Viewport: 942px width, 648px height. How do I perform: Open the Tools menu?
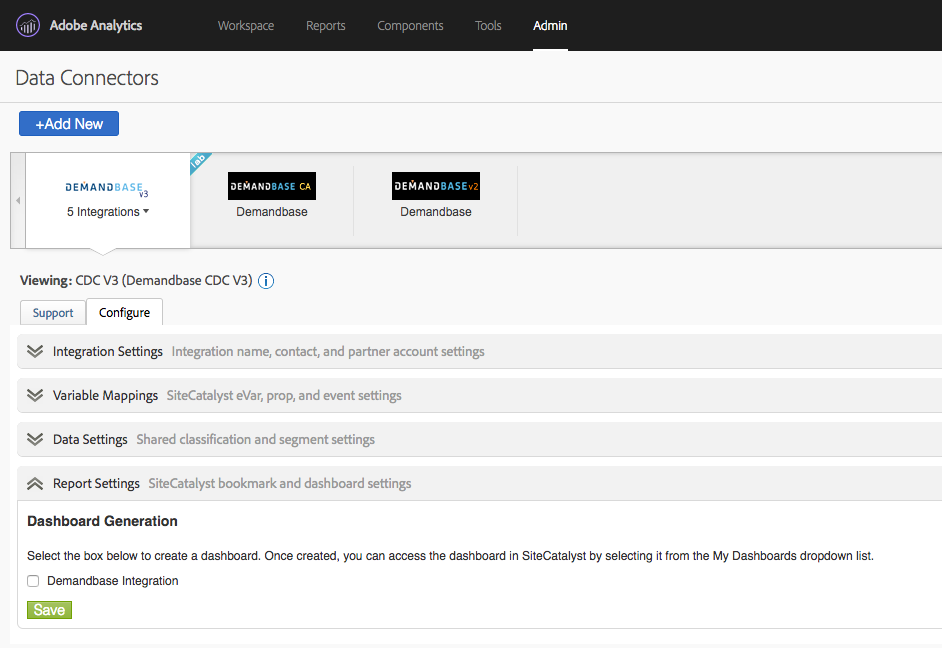(x=488, y=25)
